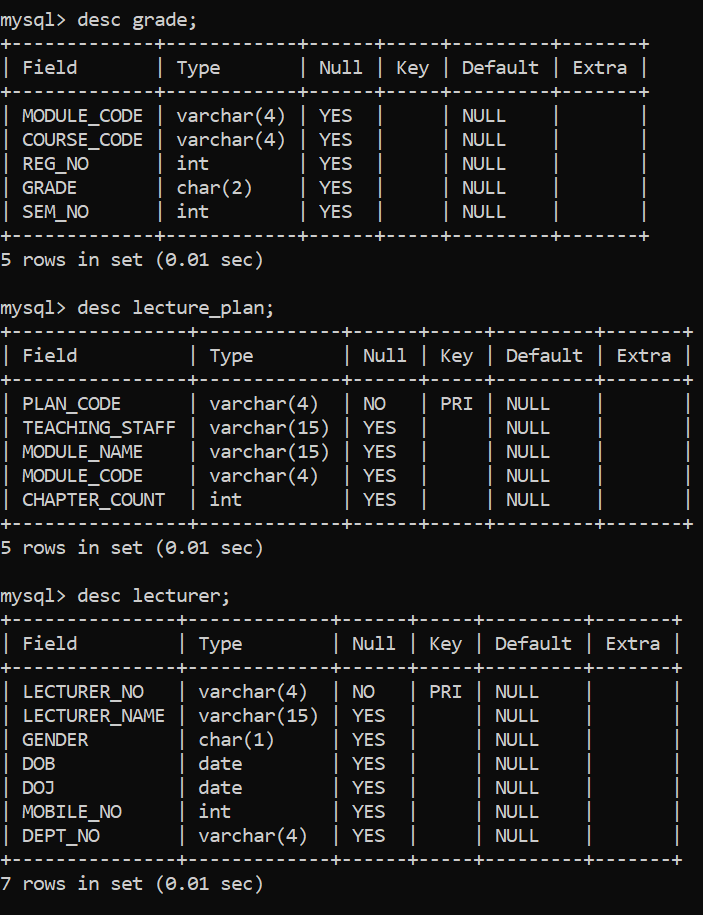Viewport: 703px width, 915px height.
Task: Click NULL default of GRADE row
Action: click(x=484, y=188)
